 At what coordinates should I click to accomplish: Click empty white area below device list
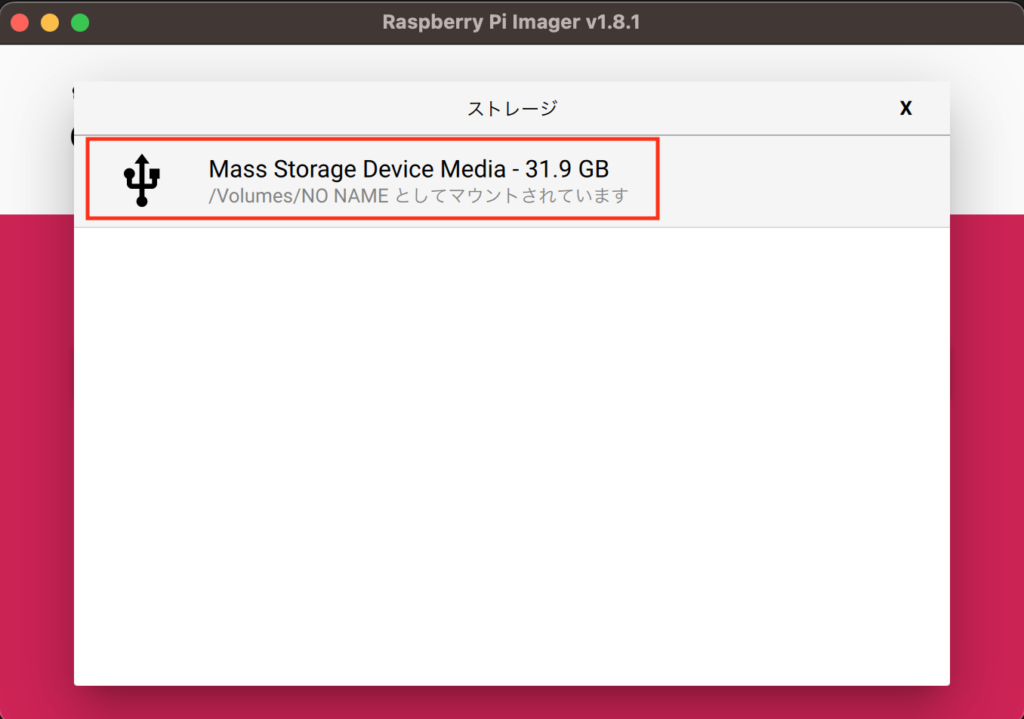point(511,456)
